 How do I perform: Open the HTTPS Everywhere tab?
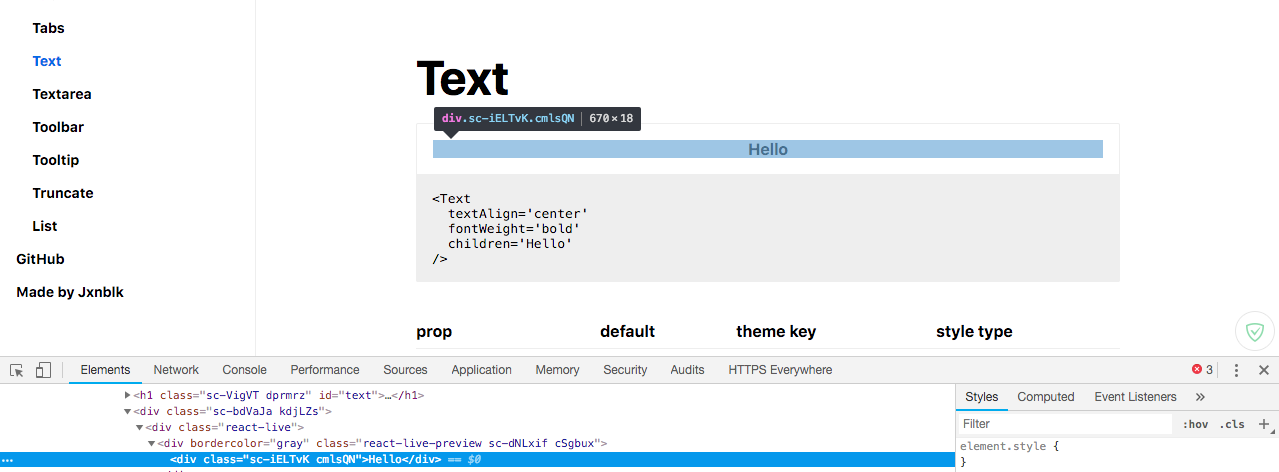(x=780, y=370)
